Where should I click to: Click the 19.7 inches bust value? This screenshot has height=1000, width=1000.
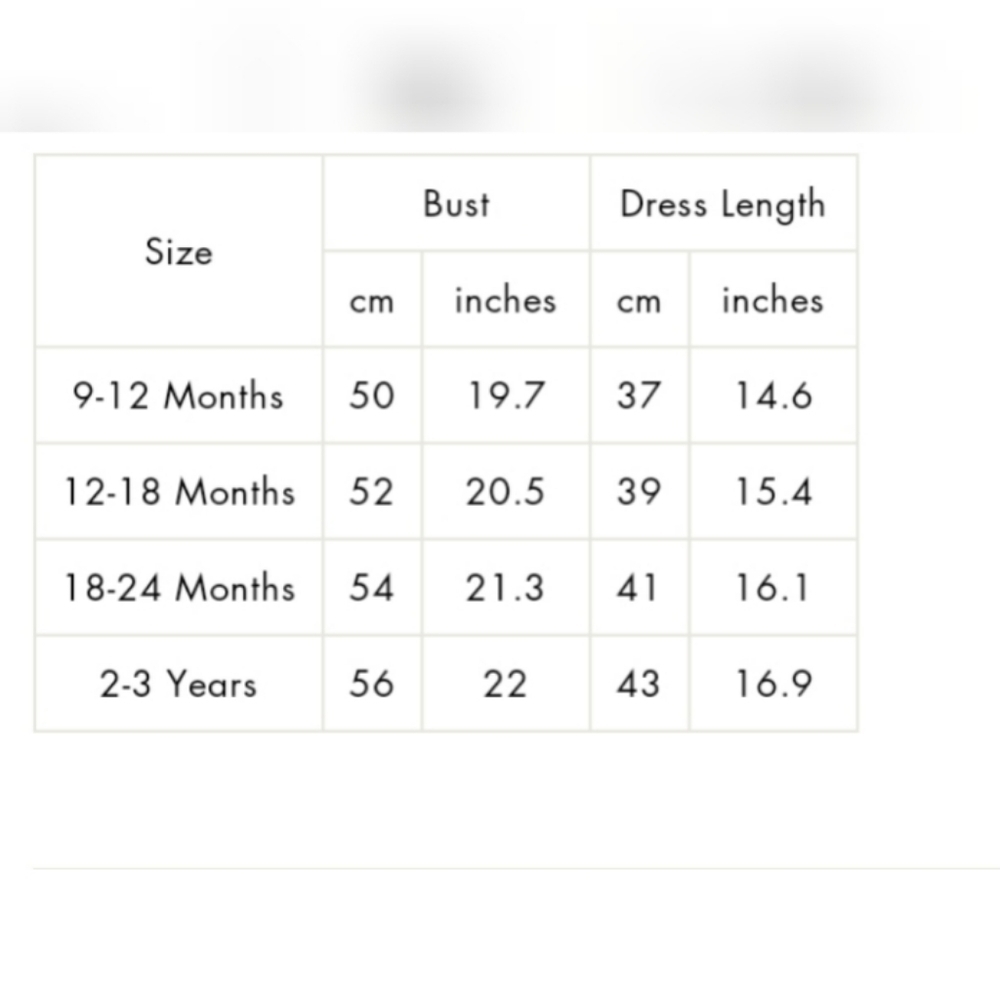(x=505, y=396)
